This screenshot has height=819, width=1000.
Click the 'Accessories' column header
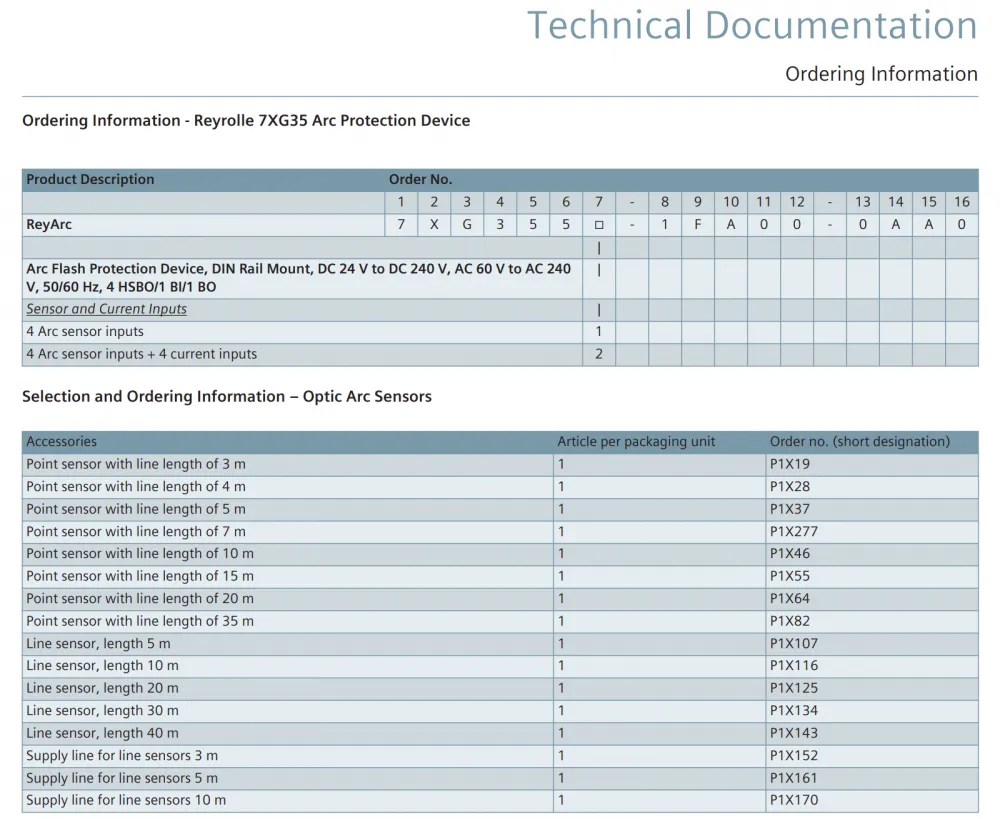tap(61, 441)
